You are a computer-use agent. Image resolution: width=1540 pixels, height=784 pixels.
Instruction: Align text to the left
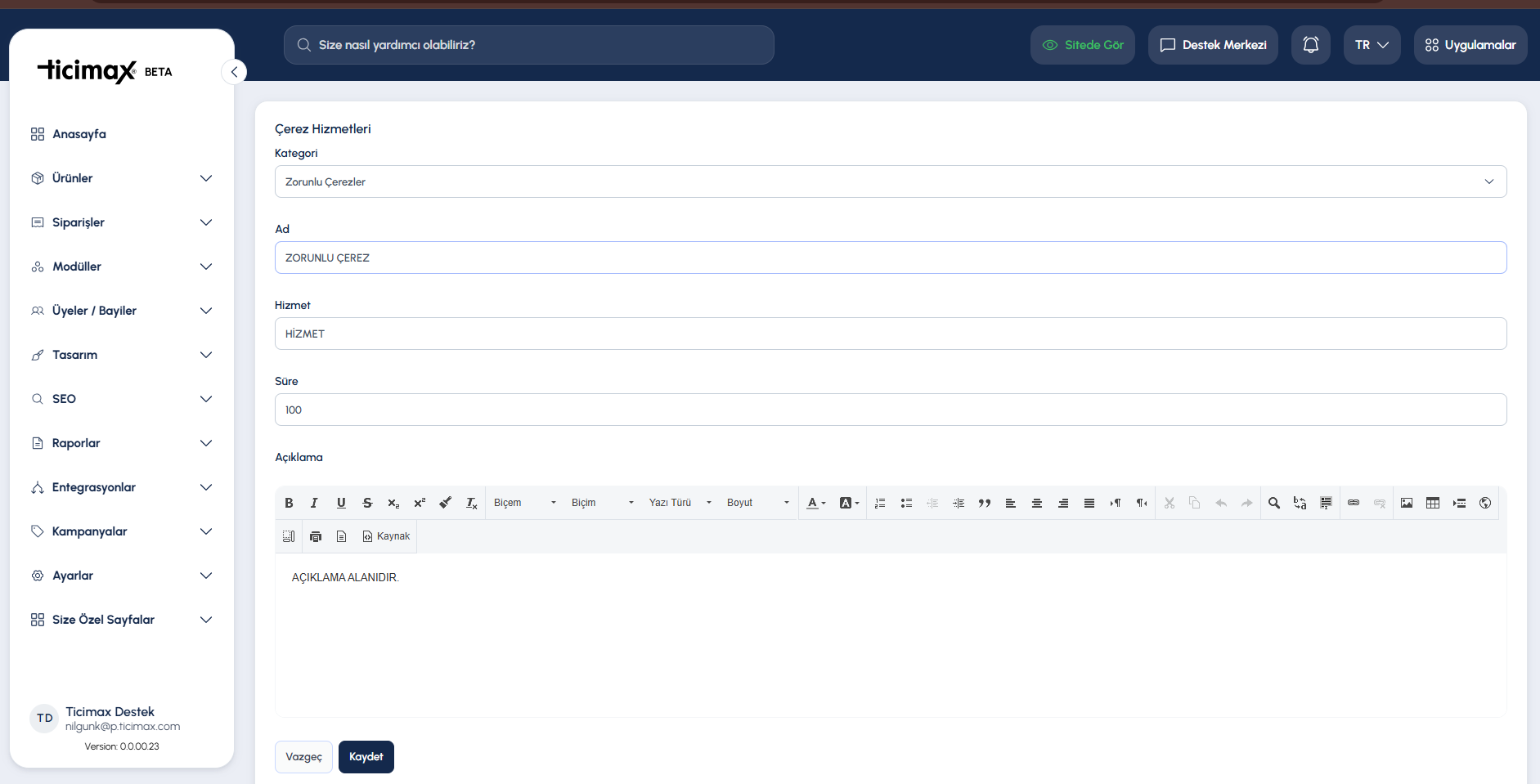1011,503
